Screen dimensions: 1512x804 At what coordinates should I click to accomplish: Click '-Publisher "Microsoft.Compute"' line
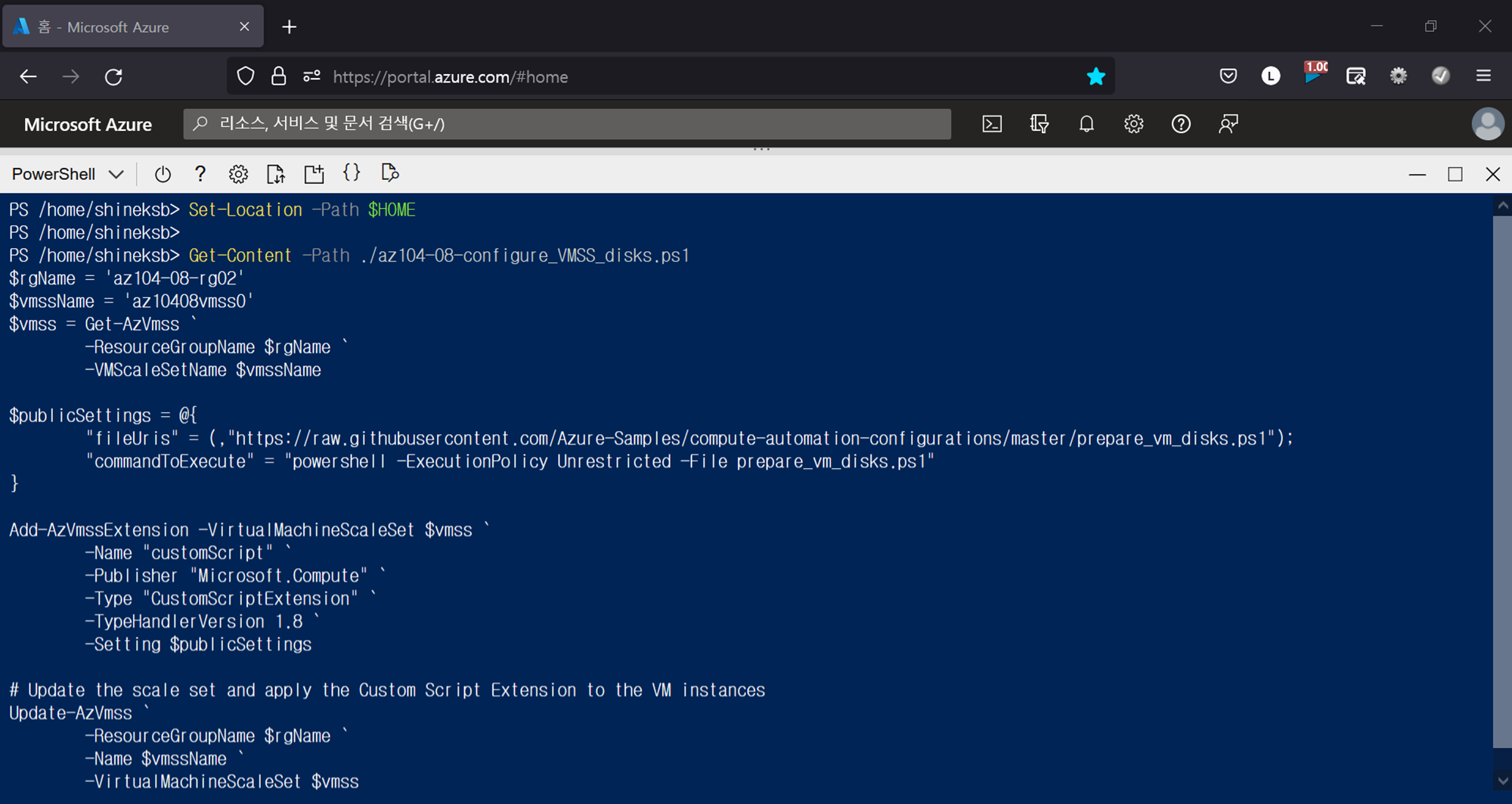[x=235, y=576]
